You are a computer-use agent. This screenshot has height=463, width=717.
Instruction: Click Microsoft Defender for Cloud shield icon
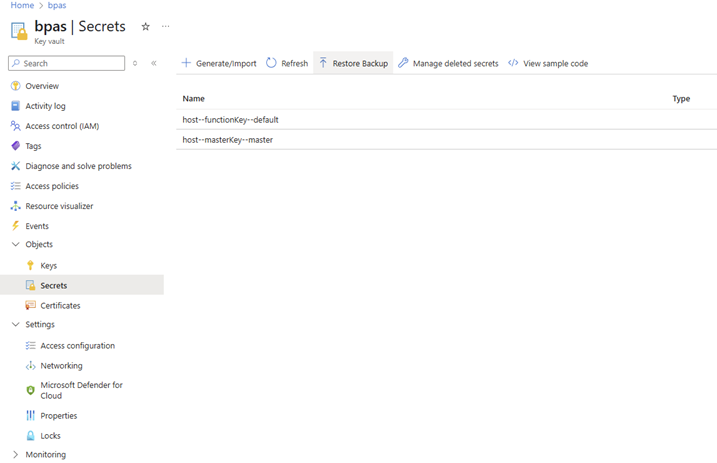(x=30, y=390)
